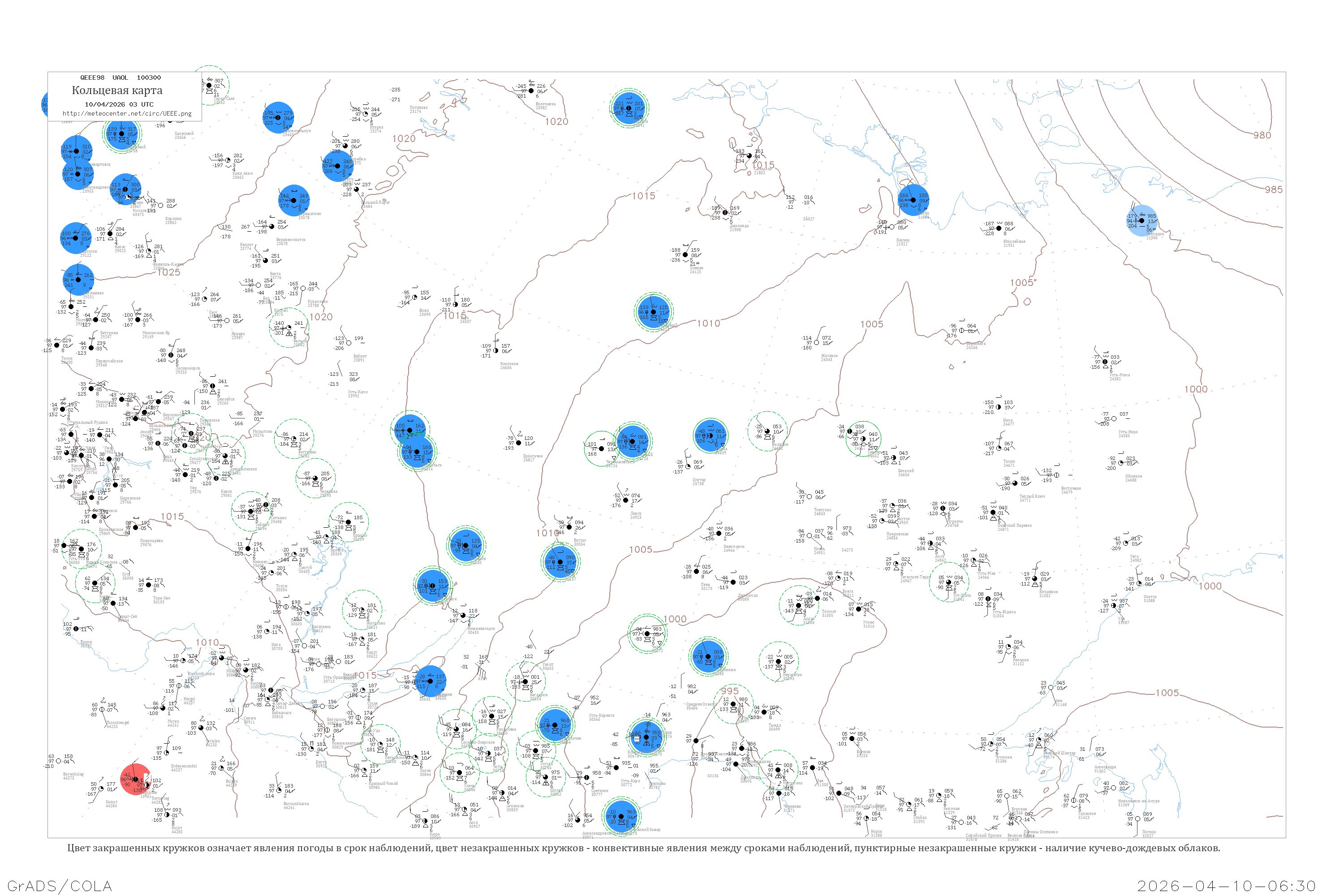Viewport: 1344px width, 896px height.
Task: Click the 1025 isobar label
Action: [x=168, y=272]
